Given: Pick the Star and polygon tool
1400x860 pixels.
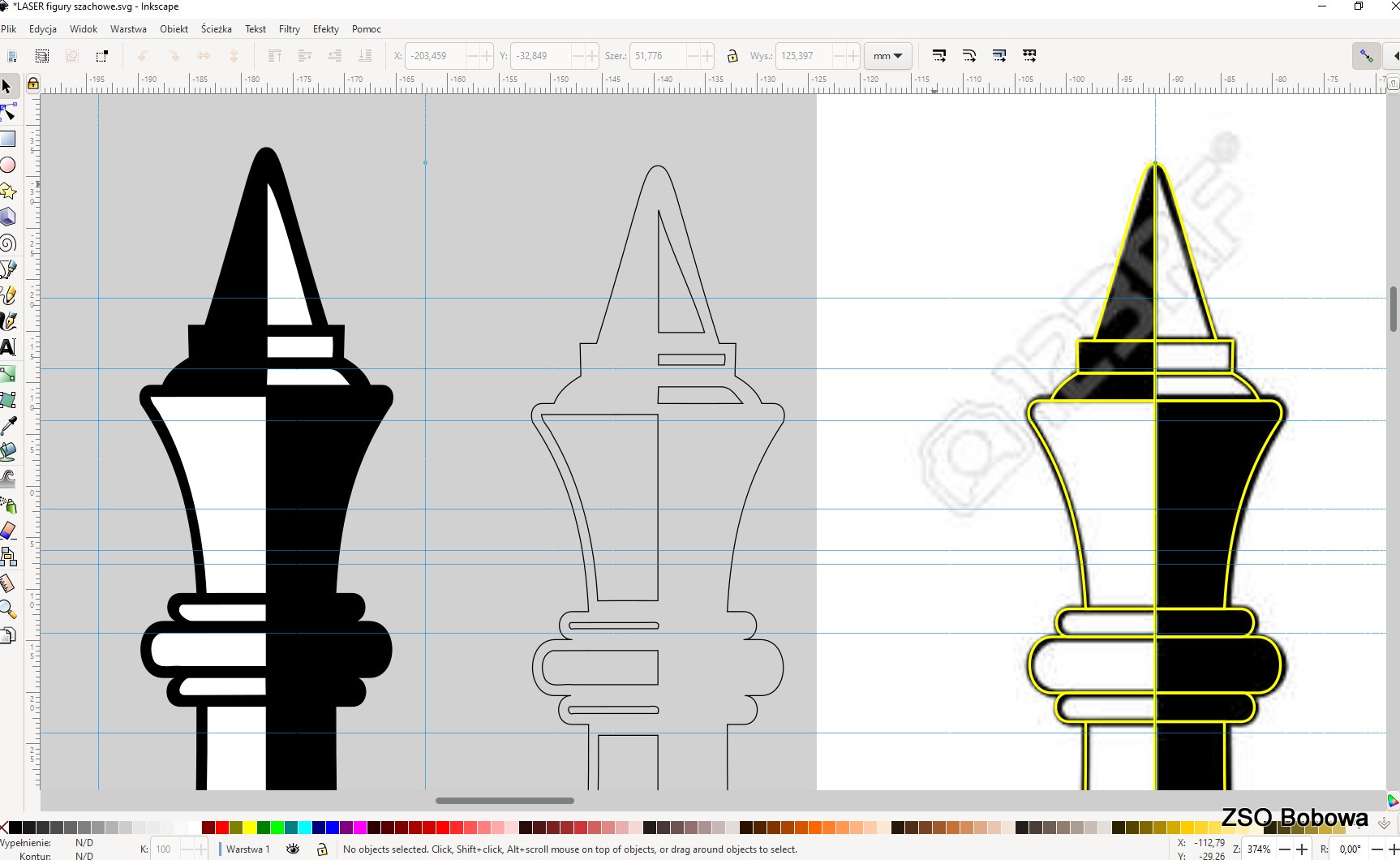Looking at the screenshot, I should coord(8,191).
